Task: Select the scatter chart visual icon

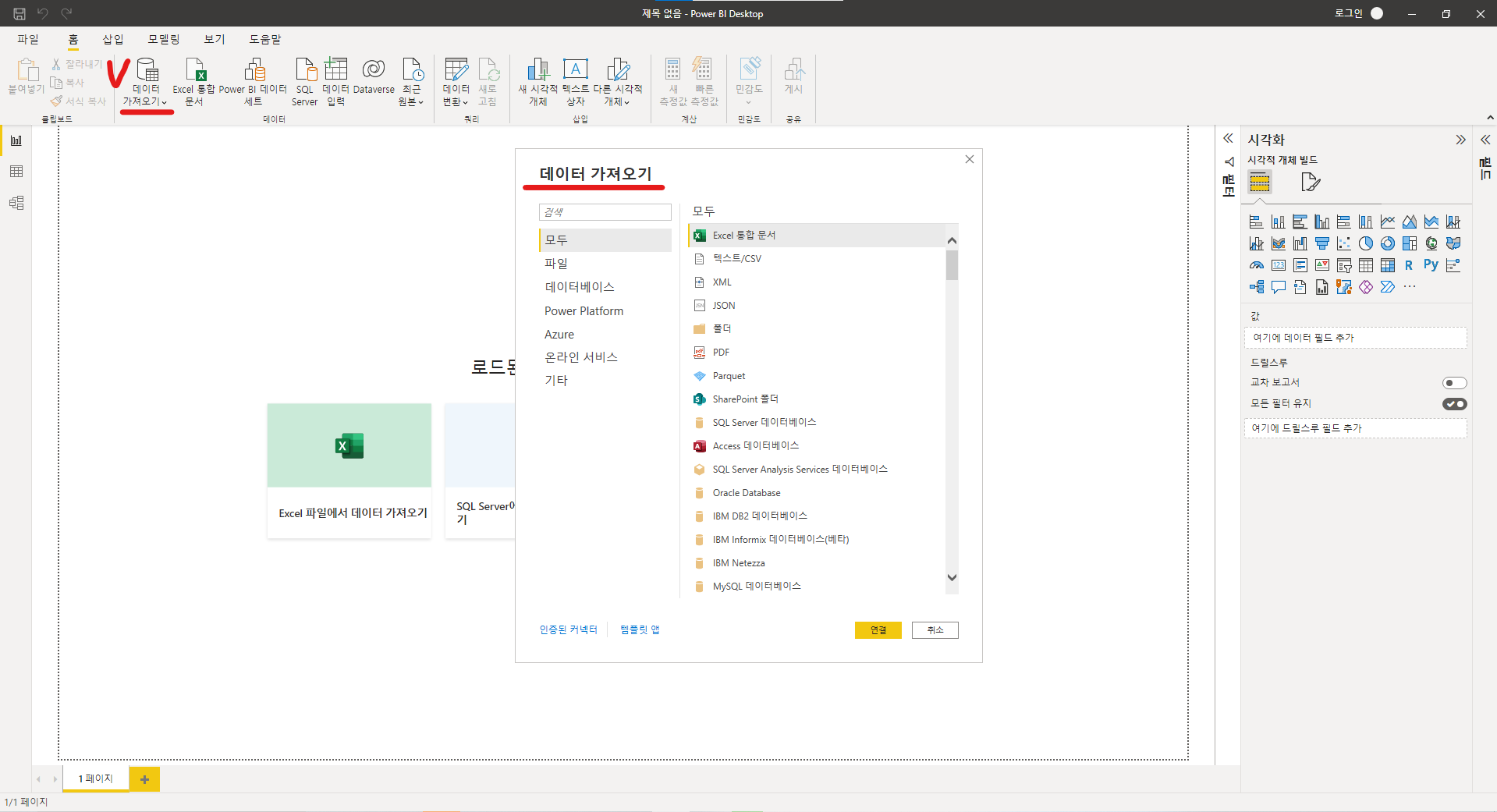Action: (x=1343, y=243)
